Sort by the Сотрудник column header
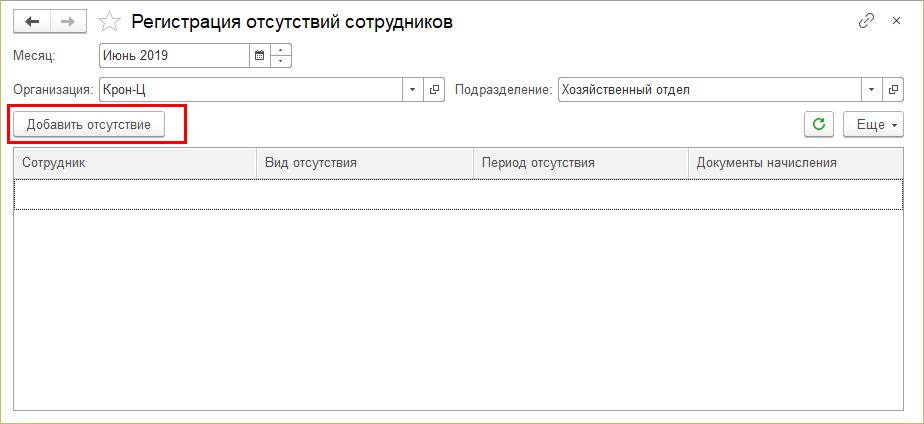Image resolution: width=924 pixels, height=424 pixels. tap(135, 162)
